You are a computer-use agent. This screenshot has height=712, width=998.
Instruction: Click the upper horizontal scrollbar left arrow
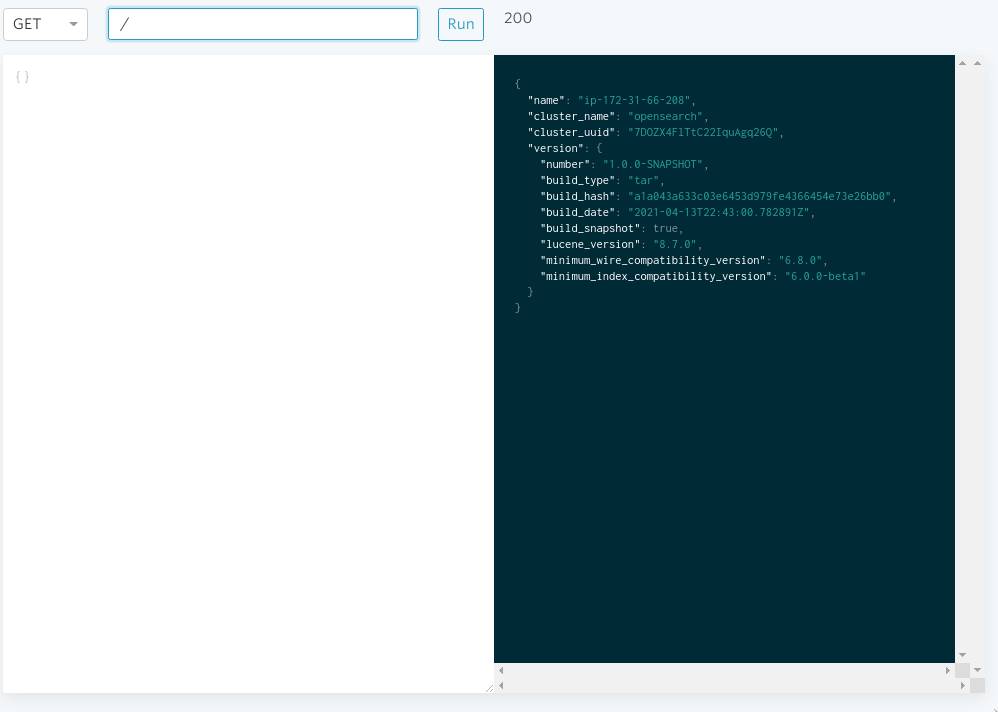click(501, 670)
